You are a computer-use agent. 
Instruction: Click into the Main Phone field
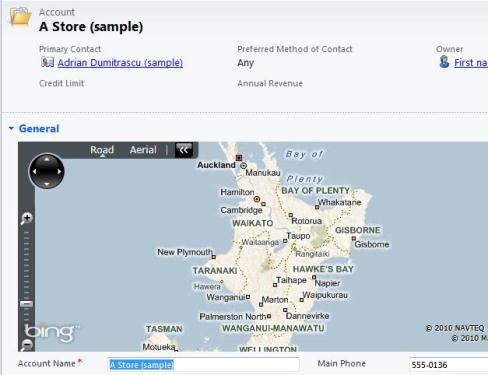pyautogui.click(x=449, y=365)
